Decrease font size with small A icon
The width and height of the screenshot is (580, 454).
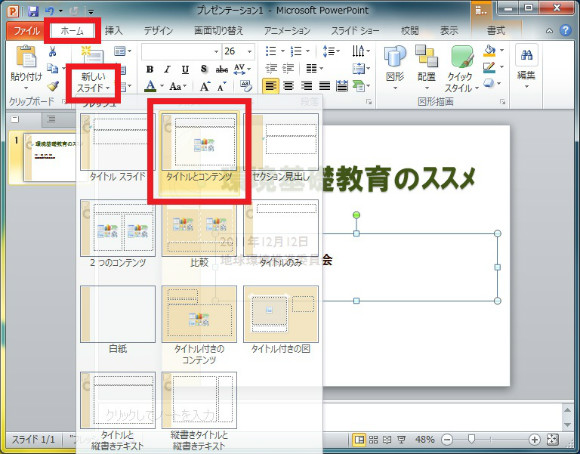coord(222,87)
